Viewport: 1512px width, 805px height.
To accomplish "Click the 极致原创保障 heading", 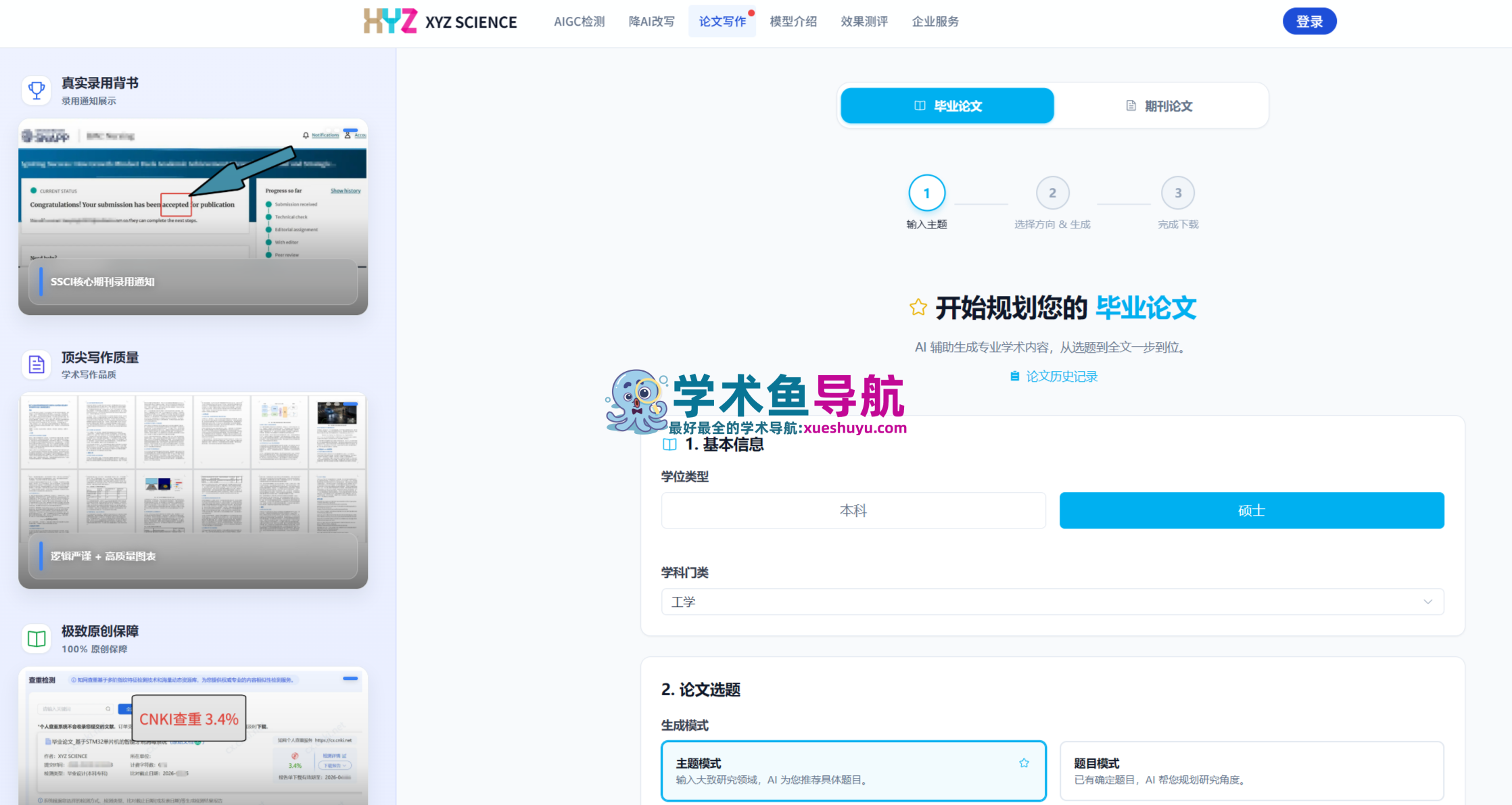I will point(100,631).
